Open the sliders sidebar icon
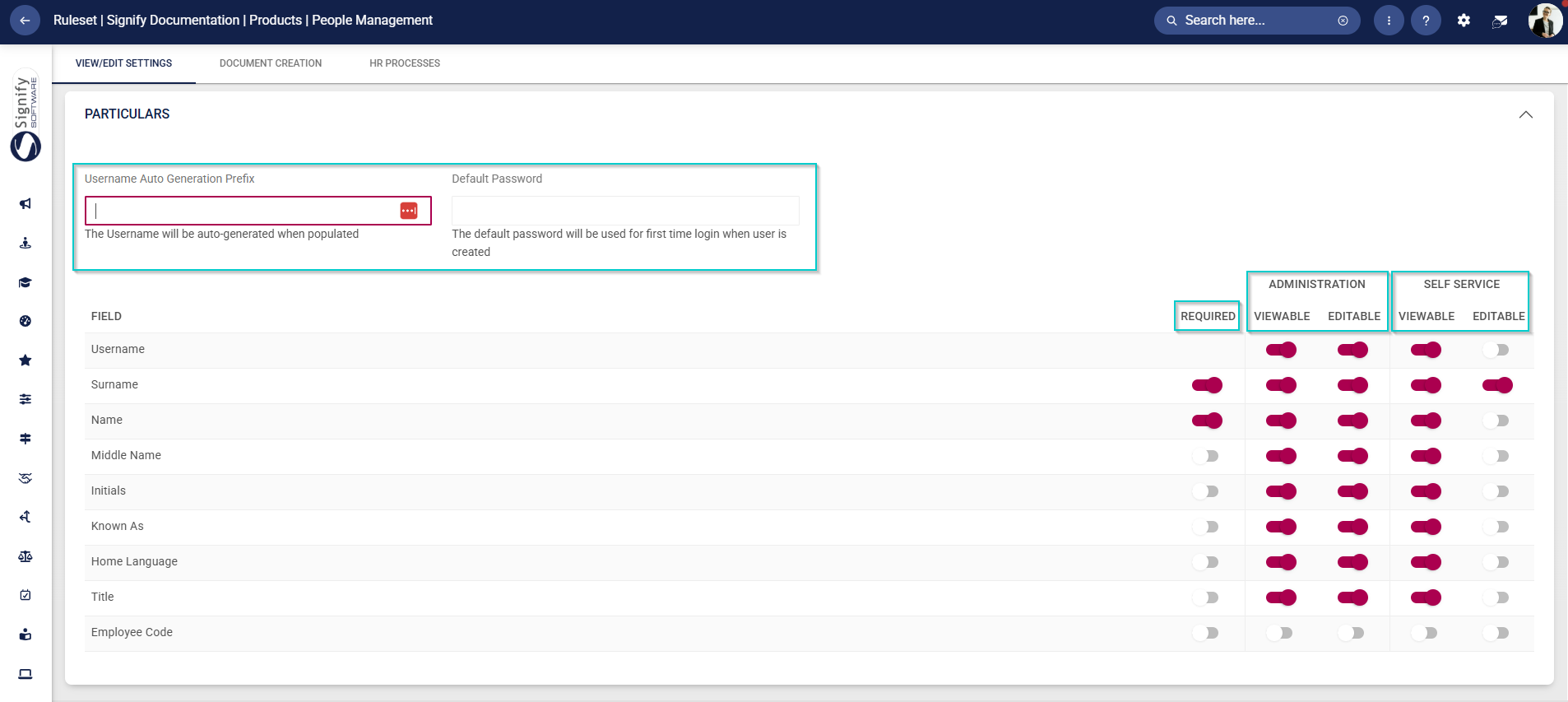The width and height of the screenshot is (1568, 702). [x=26, y=399]
